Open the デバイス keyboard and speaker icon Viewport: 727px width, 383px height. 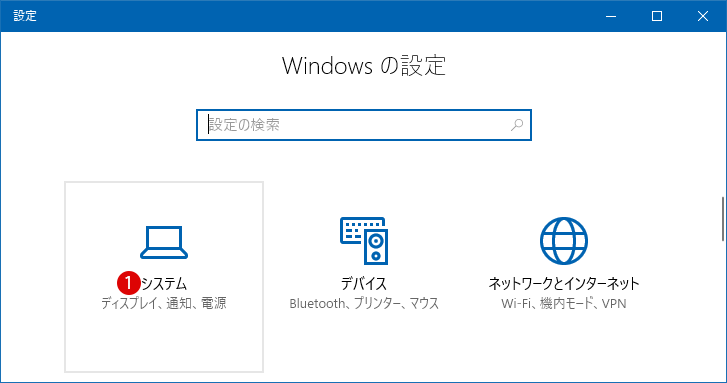364,241
